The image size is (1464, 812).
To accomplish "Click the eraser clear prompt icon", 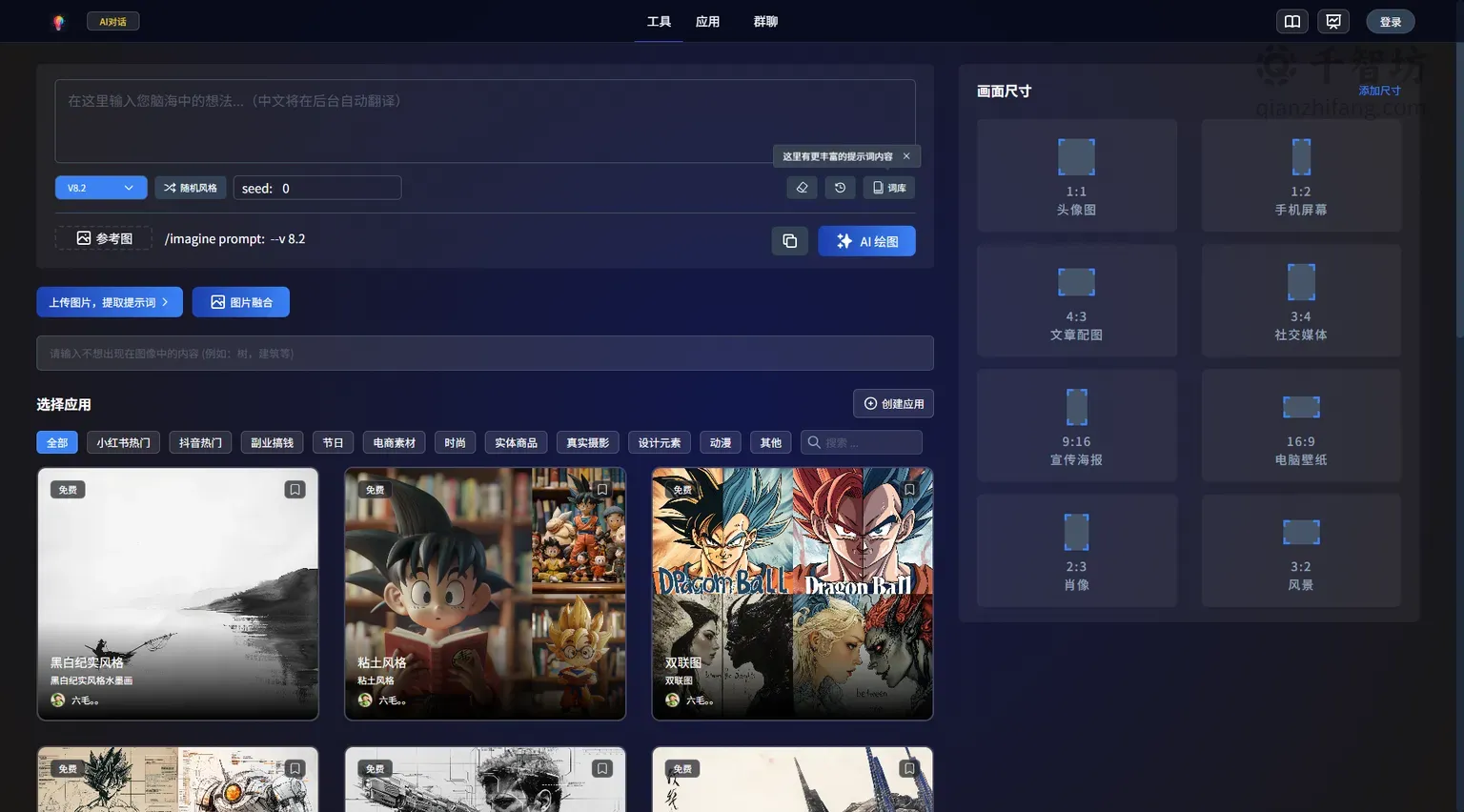I will coord(802,188).
